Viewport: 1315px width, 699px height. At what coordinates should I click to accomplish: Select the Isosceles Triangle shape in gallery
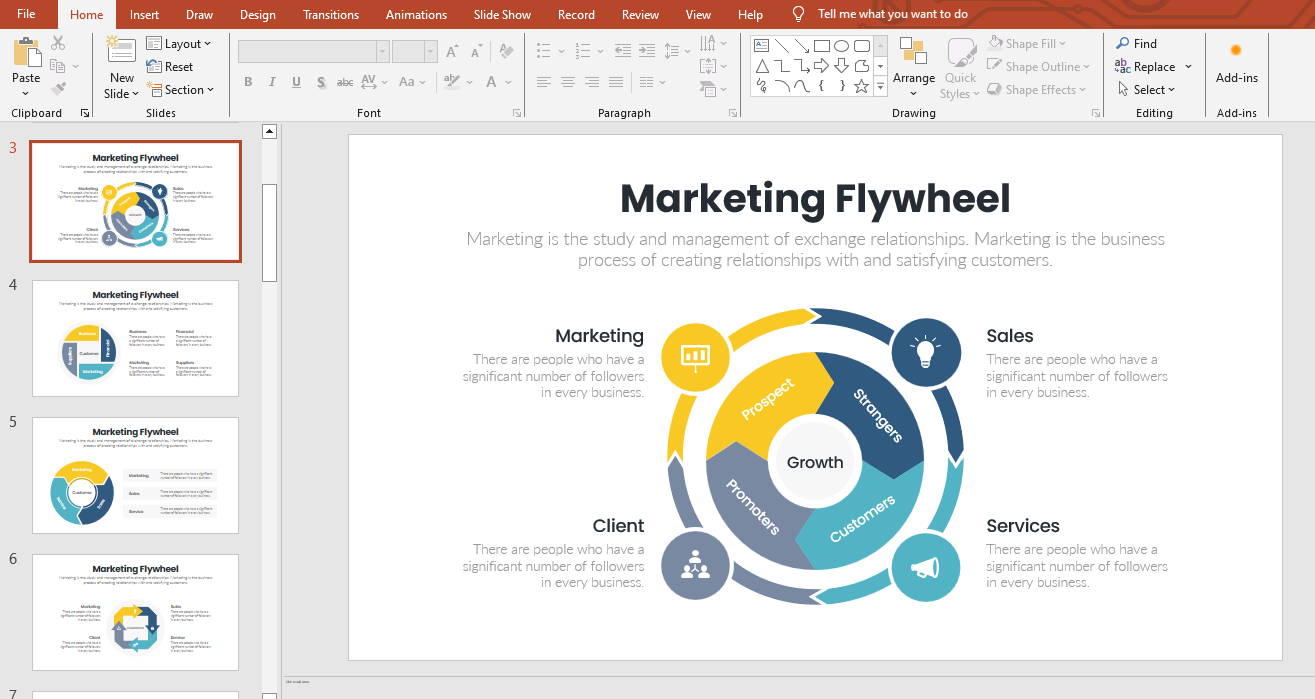762,66
